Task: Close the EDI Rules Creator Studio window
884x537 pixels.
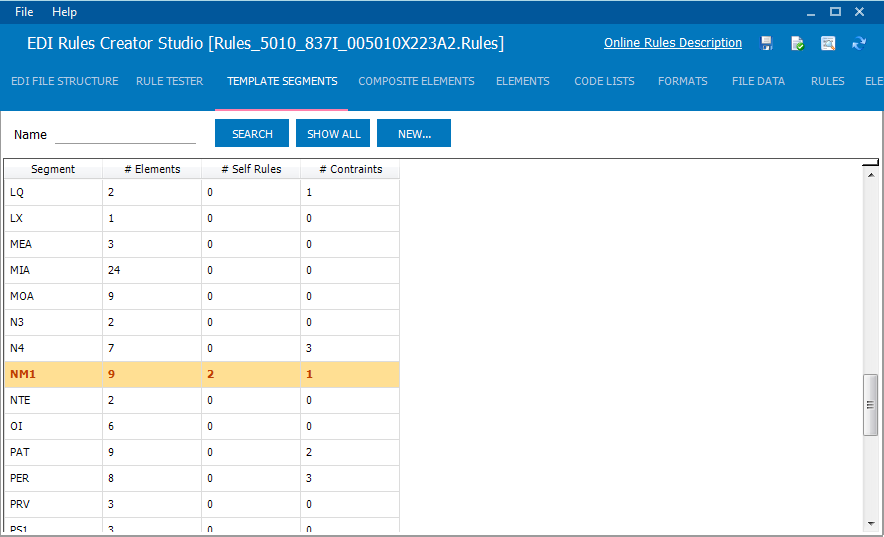Action: pos(859,12)
